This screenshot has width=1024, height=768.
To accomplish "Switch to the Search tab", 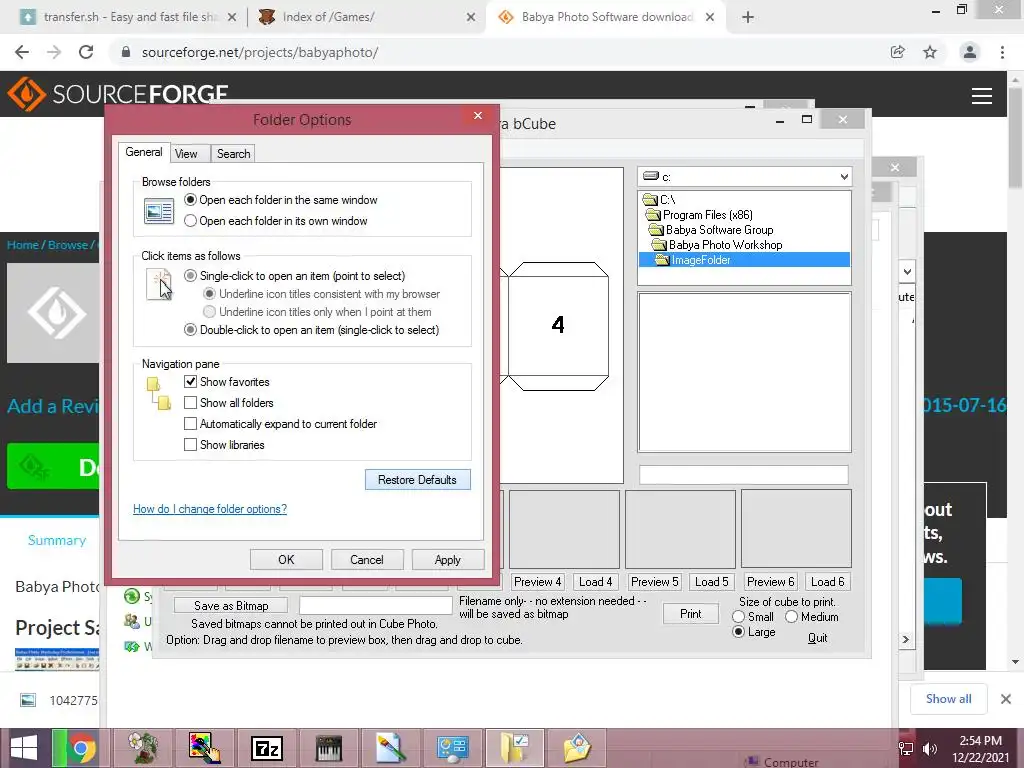I will [233, 153].
